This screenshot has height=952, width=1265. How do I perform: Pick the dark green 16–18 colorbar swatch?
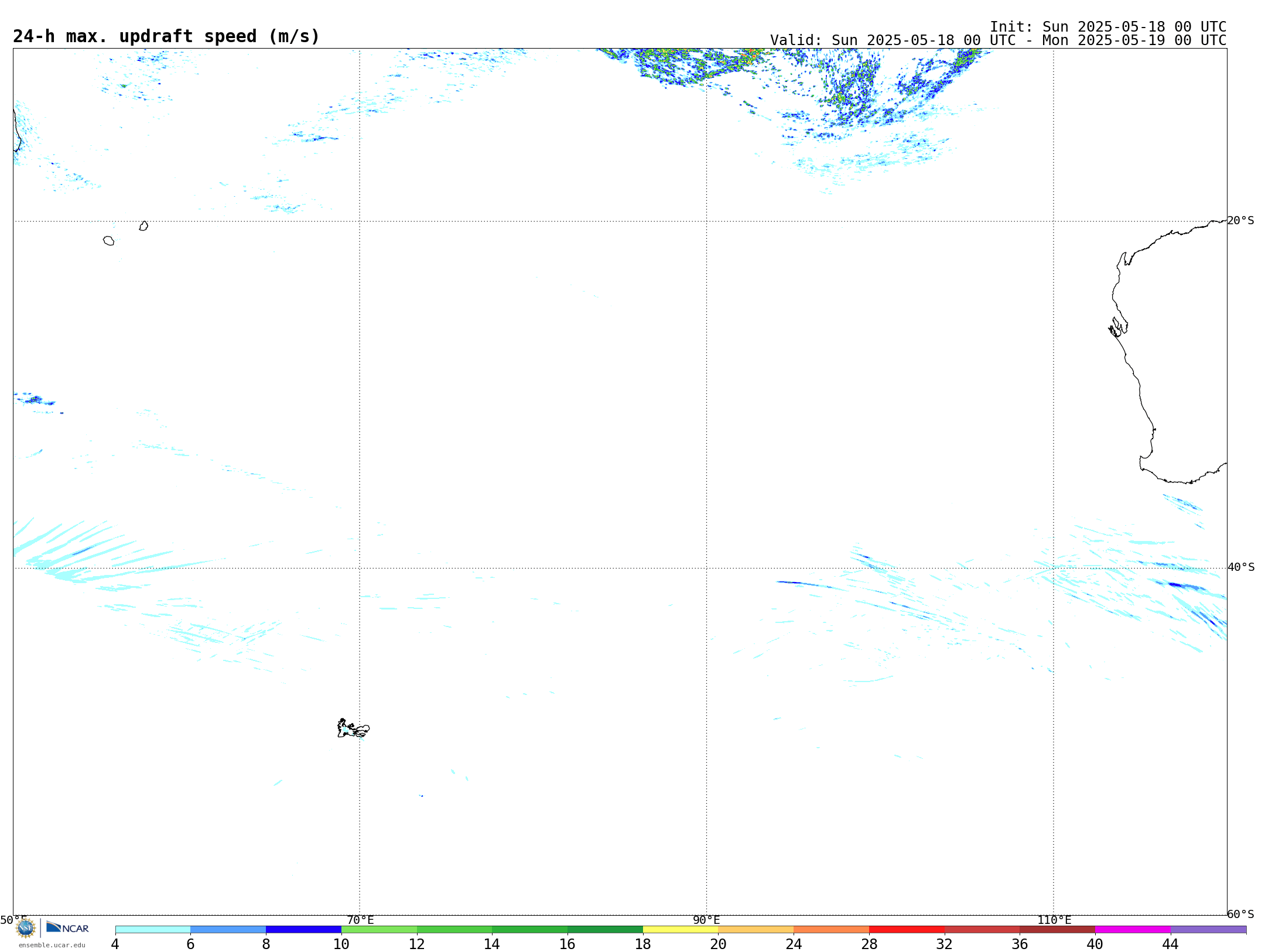tap(605, 930)
